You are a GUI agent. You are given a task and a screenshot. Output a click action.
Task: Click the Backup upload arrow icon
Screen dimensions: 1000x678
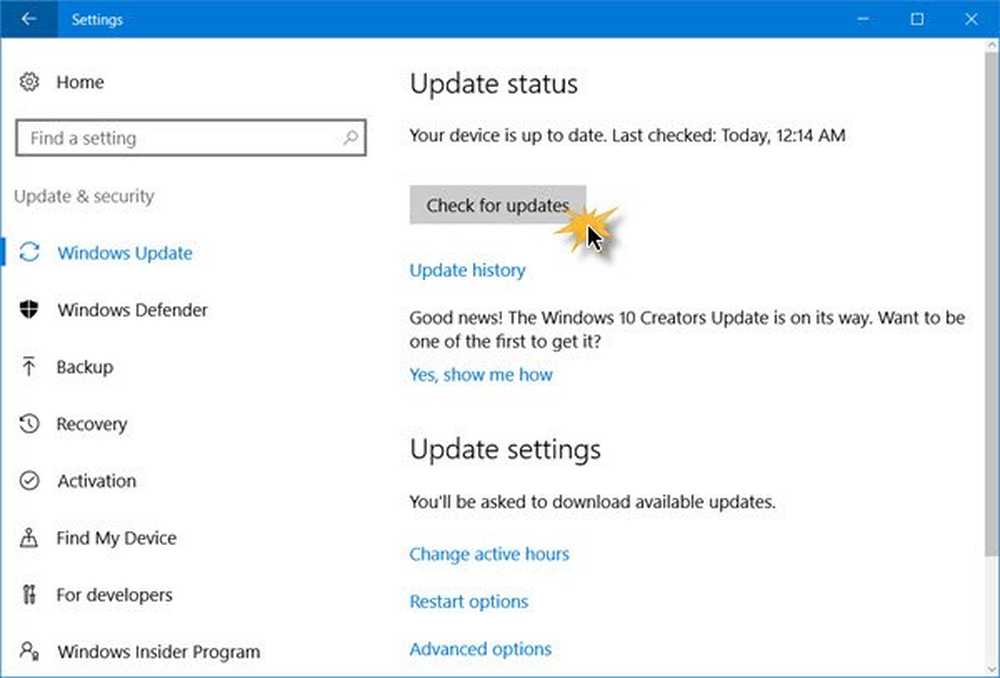pos(29,367)
